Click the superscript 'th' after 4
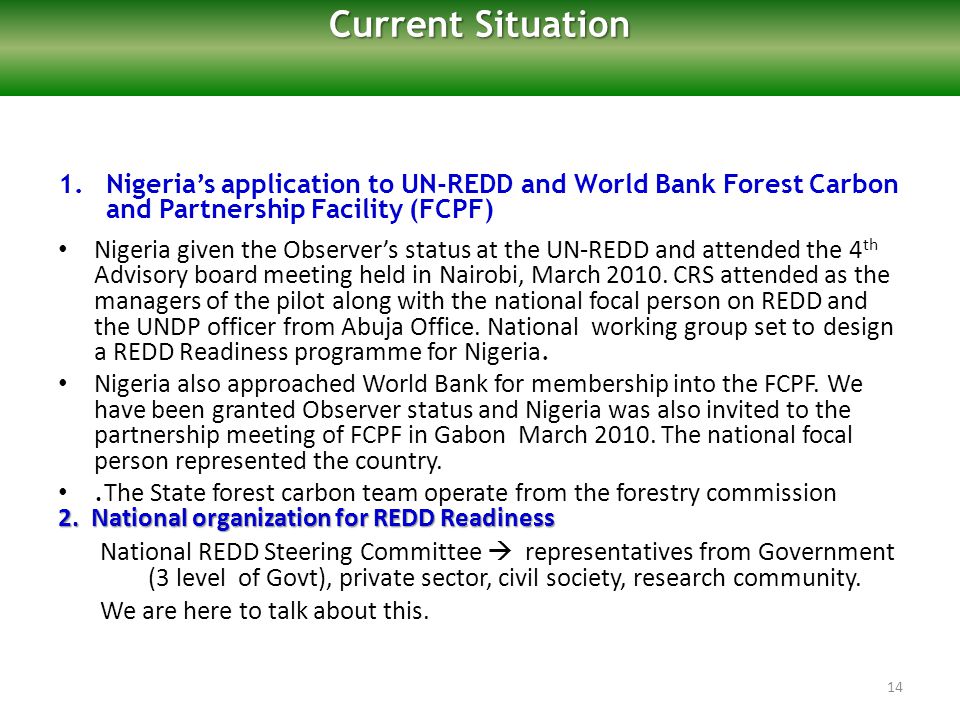 click(870, 245)
